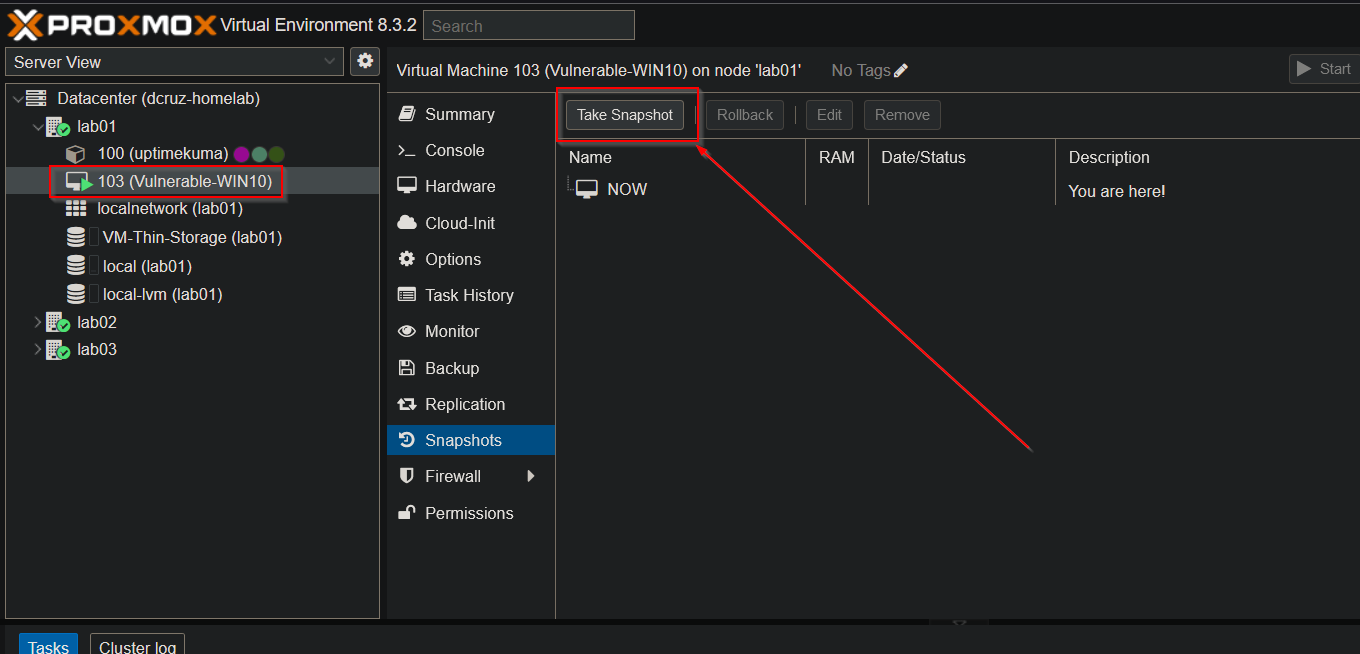Select the lab02 node icon
1360x654 pixels.
coord(58,322)
